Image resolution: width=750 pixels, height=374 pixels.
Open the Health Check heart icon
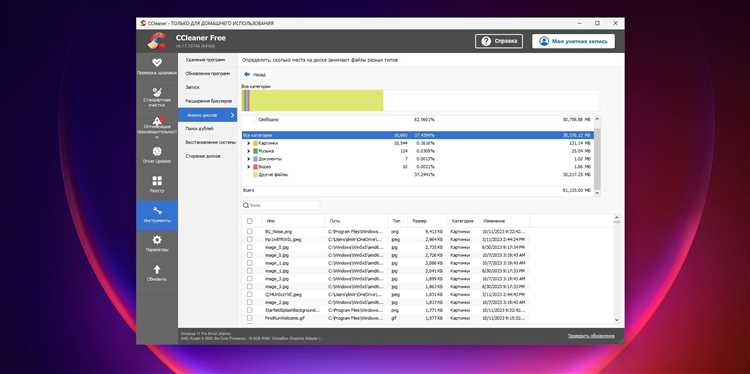[x=157, y=63]
